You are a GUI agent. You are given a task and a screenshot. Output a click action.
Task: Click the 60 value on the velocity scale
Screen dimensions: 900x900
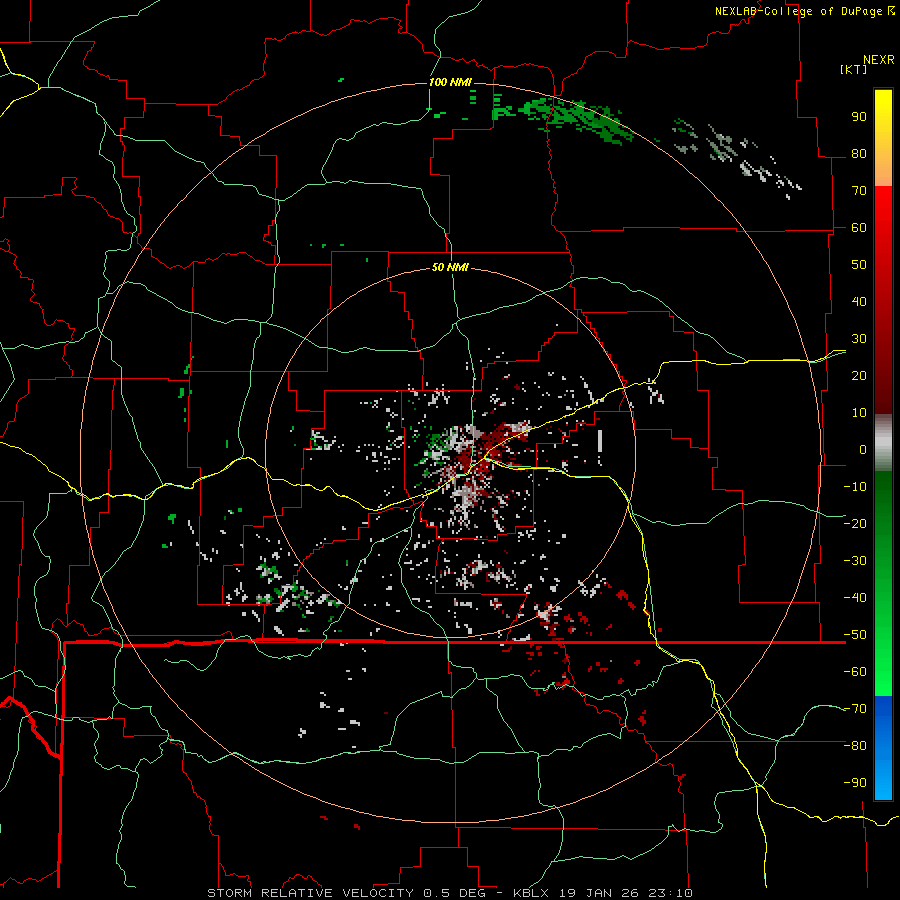(859, 228)
